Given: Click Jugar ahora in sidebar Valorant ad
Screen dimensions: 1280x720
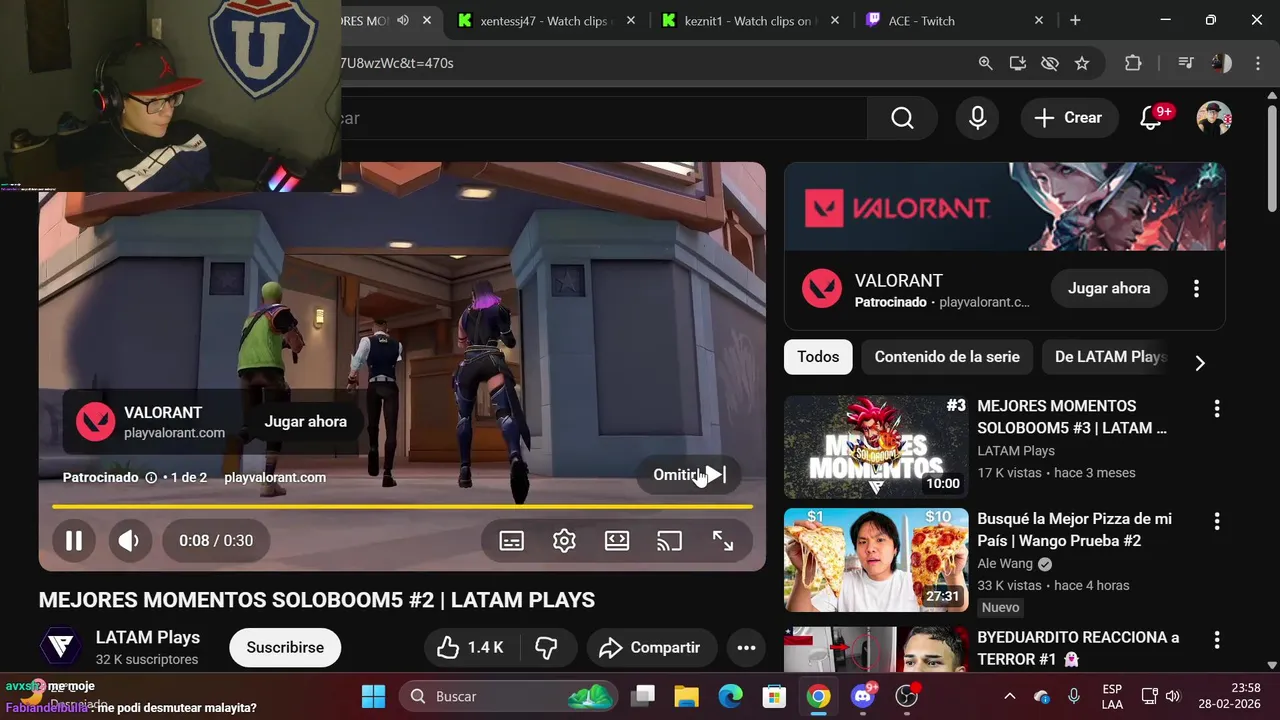Looking at the screenshot, I should pyautogui.click(x=1109, y=288).
